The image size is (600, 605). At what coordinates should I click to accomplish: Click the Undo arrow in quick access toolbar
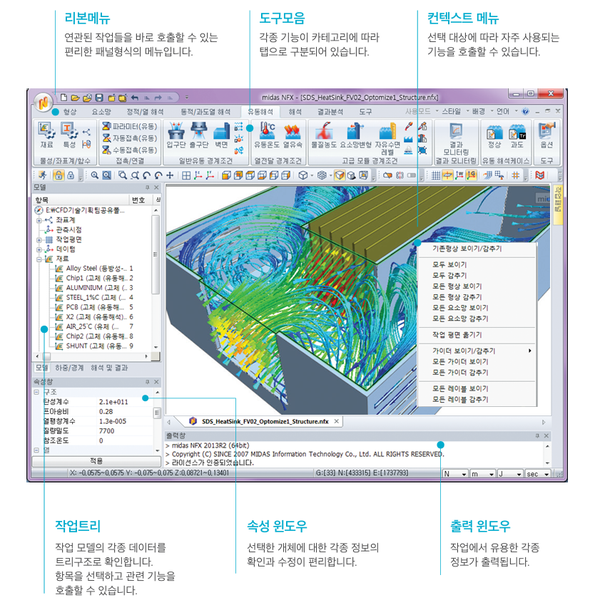click(135, 98)
